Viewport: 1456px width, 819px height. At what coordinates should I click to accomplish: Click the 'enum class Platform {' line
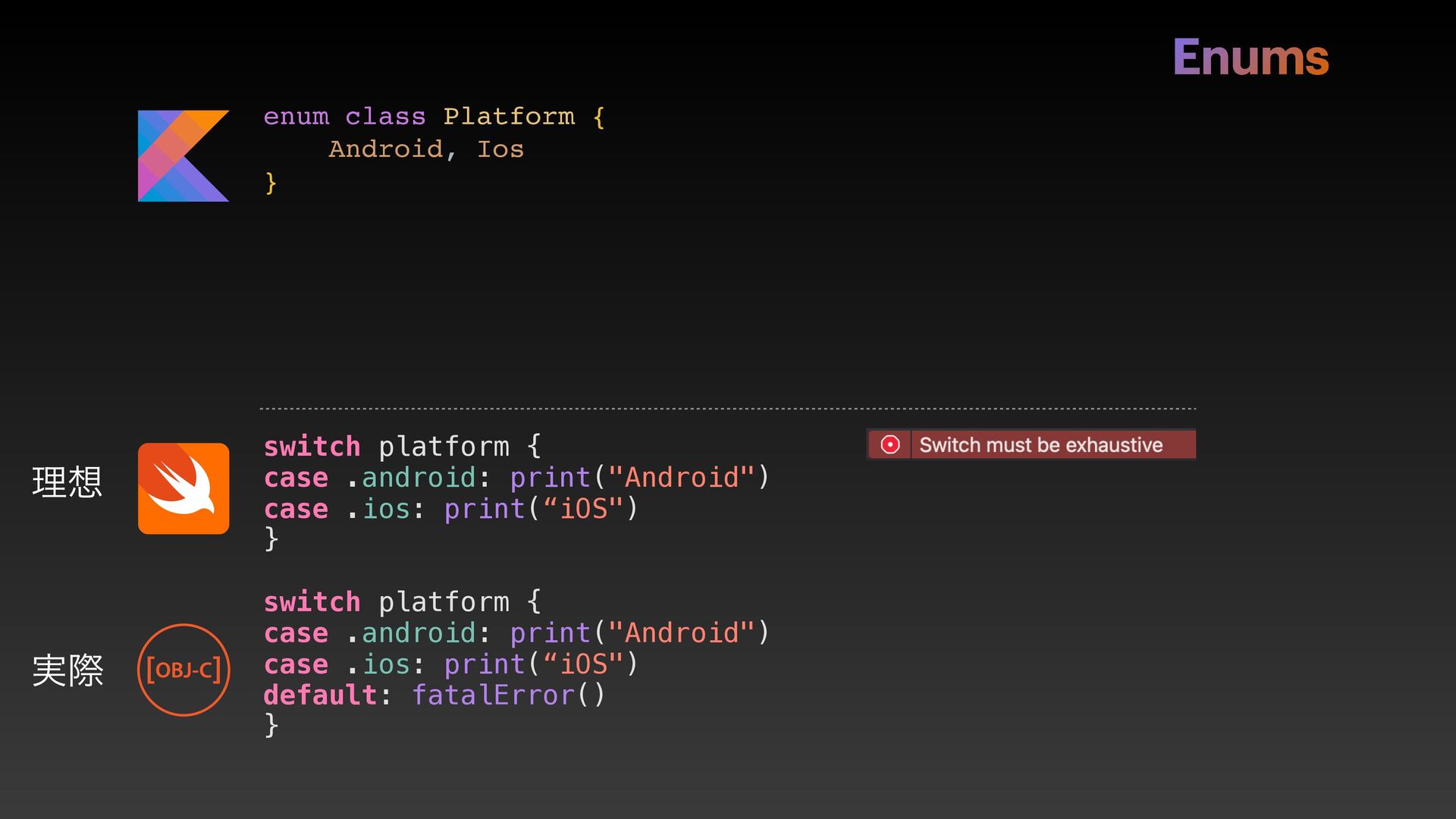(435, 117)
